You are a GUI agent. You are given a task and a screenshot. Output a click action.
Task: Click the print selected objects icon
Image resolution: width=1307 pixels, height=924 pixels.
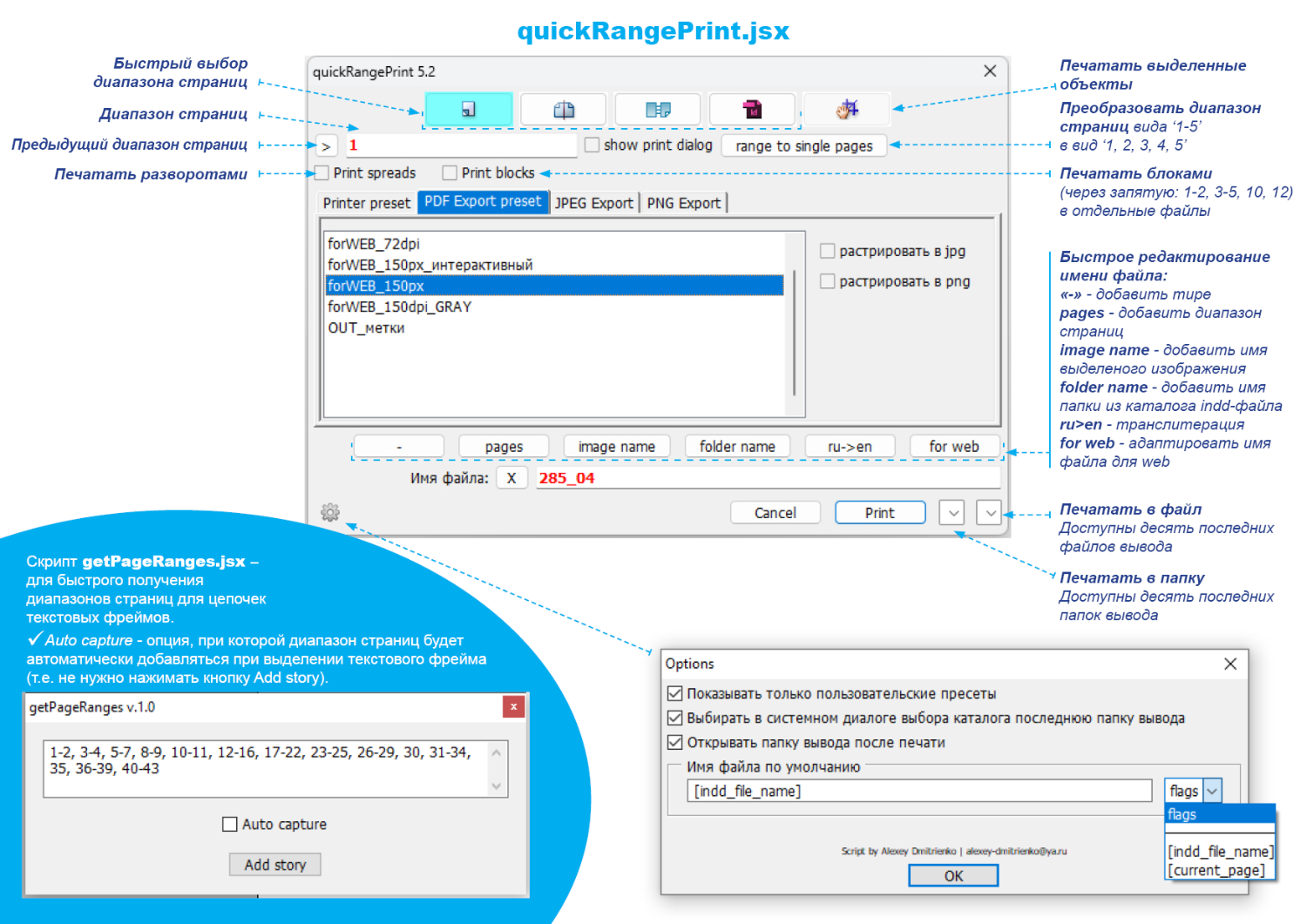click(x=846, y=109)
